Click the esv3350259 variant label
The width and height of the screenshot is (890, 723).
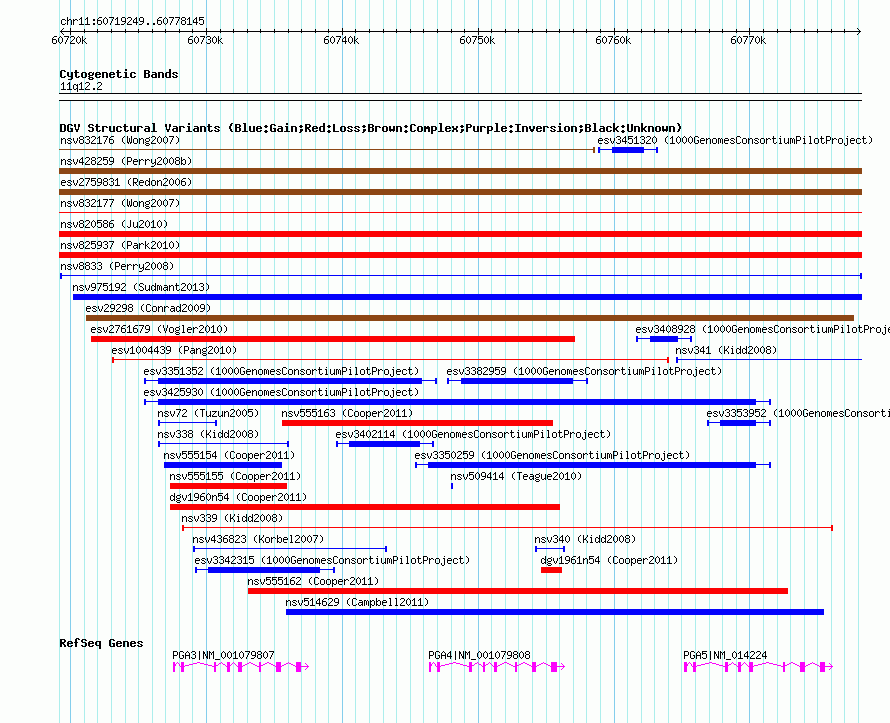click(552, 455)
